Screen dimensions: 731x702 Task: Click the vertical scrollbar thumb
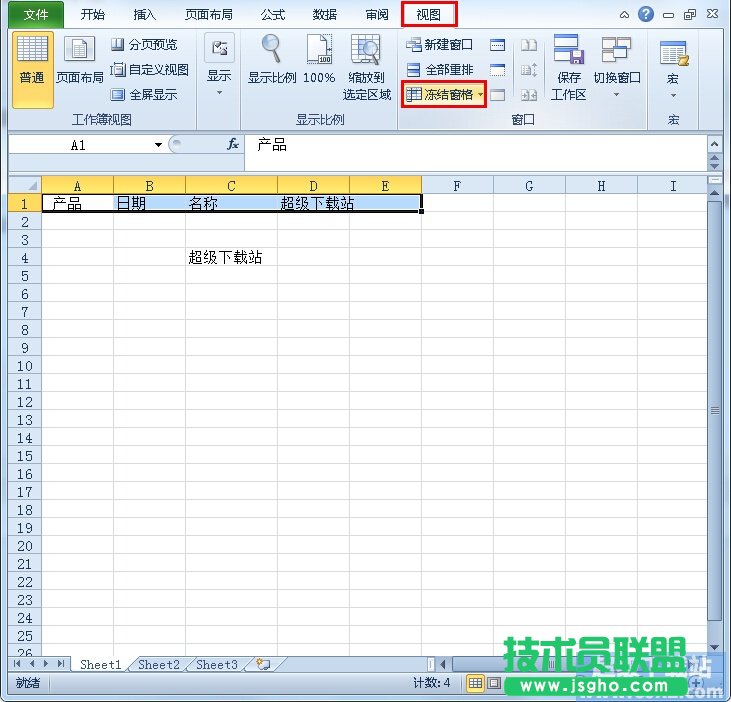click(x=714, y=410)
